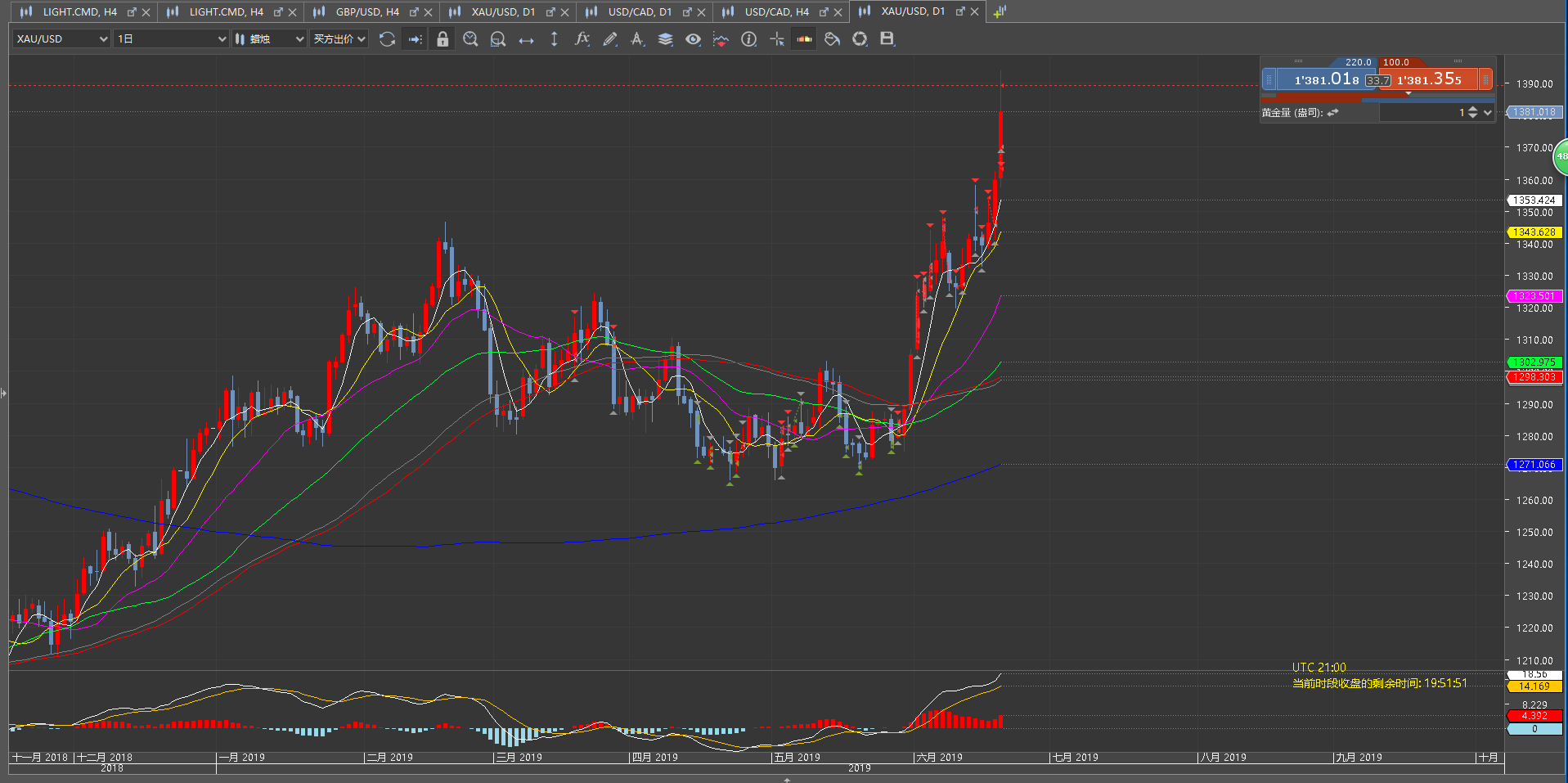Open the text annotation tool
Screen dimensions: 1568x783
[637, 39]
